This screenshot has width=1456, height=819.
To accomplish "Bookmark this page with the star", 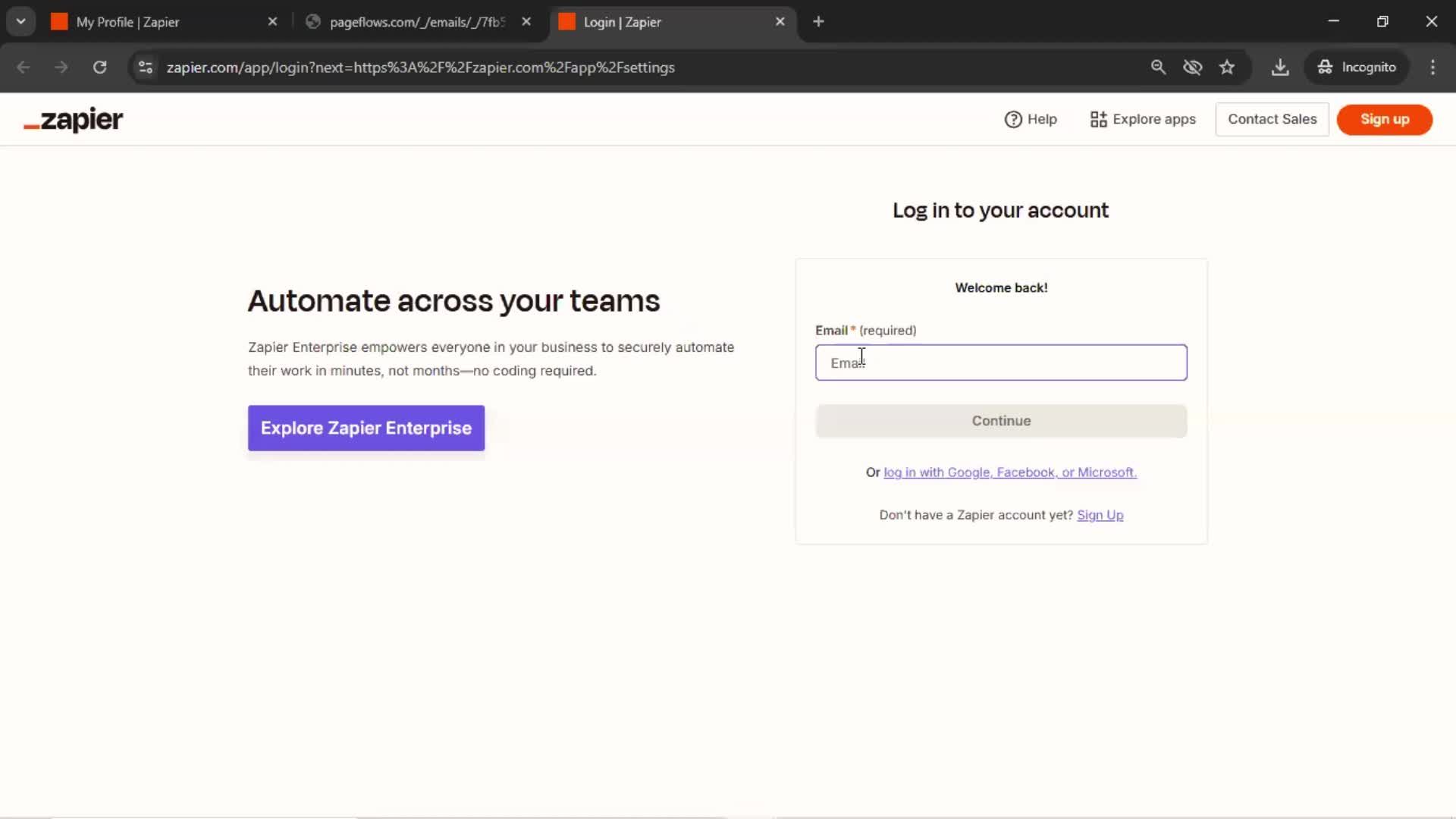I will 1227,67.
